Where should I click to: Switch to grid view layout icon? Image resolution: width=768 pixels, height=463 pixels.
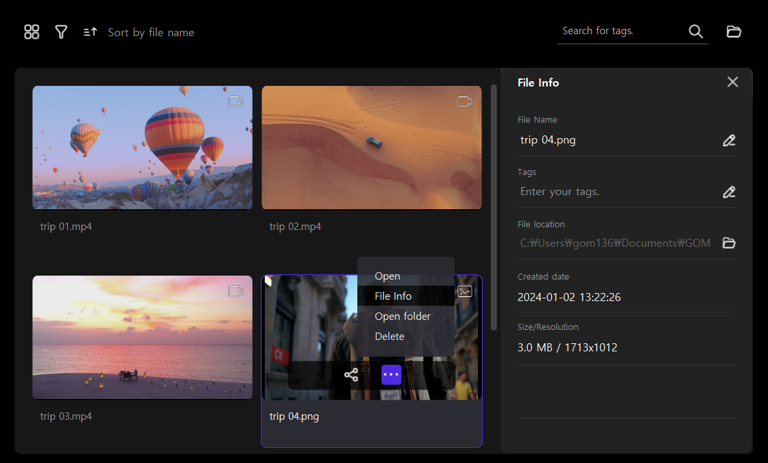[x=32, y=32]
